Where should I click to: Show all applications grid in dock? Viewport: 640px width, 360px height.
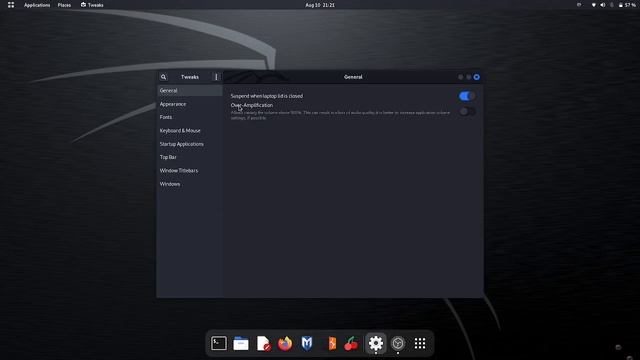click(420, 343)
